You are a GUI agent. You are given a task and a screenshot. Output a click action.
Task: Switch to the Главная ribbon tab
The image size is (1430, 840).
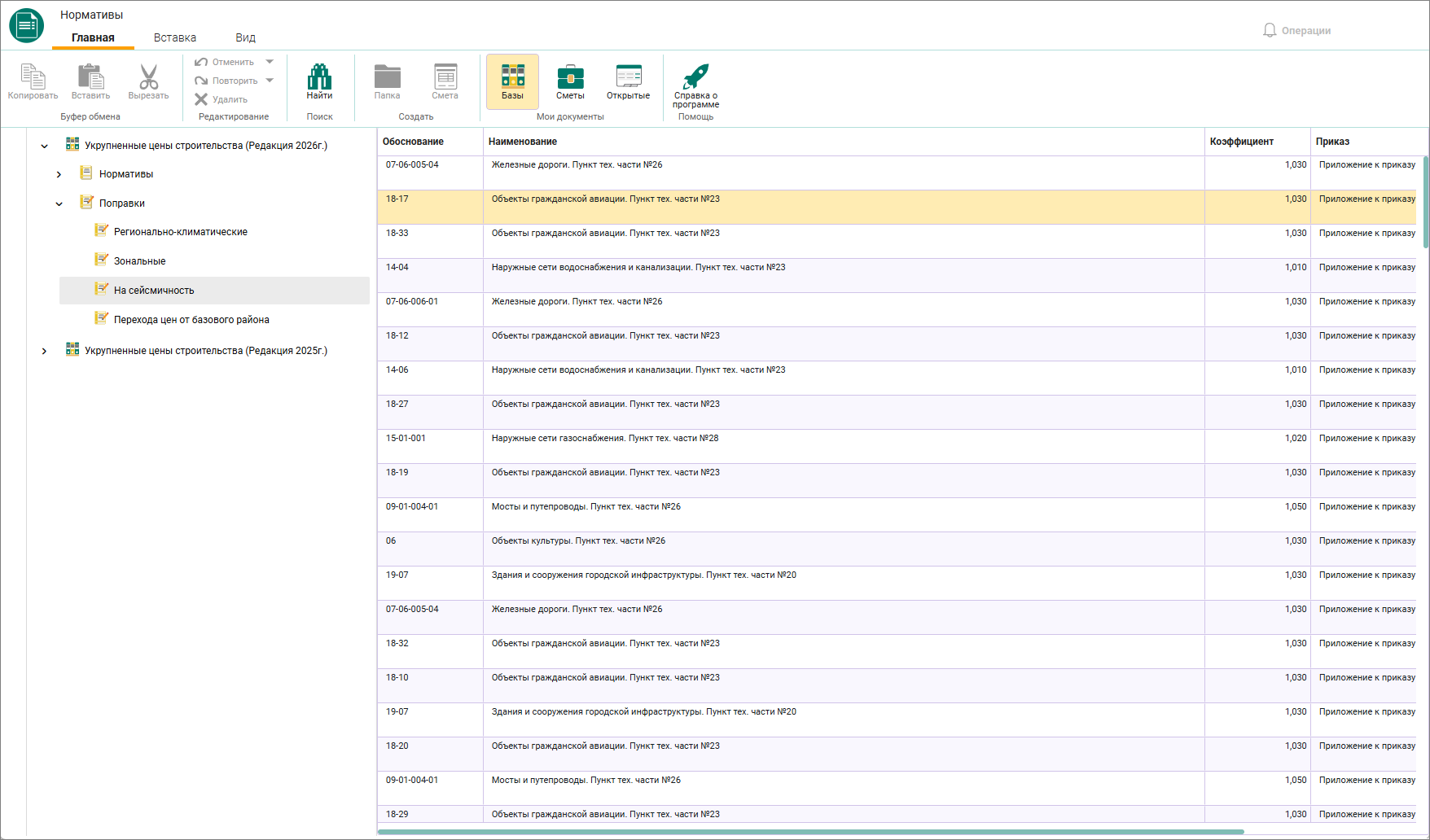pos(93,37)
